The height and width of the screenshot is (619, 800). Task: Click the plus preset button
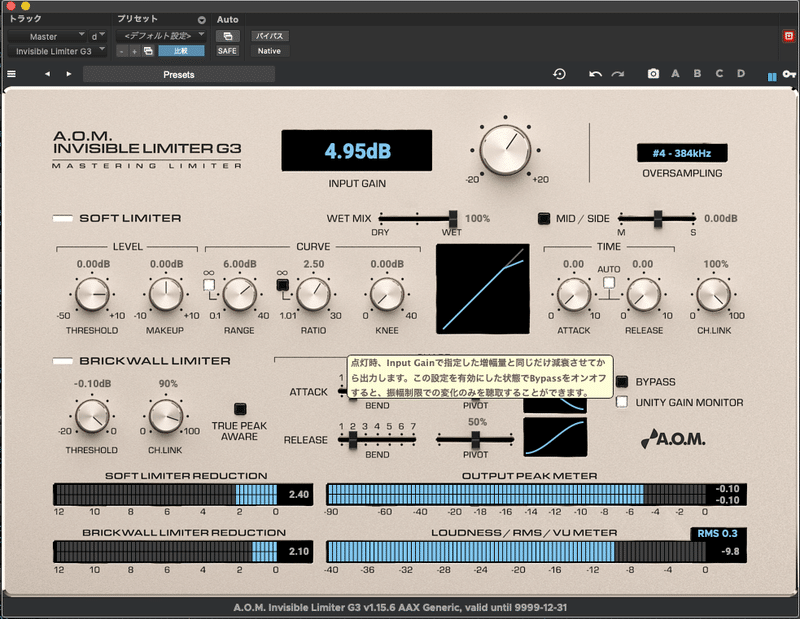pyautogui.click(x=134, y=51)
